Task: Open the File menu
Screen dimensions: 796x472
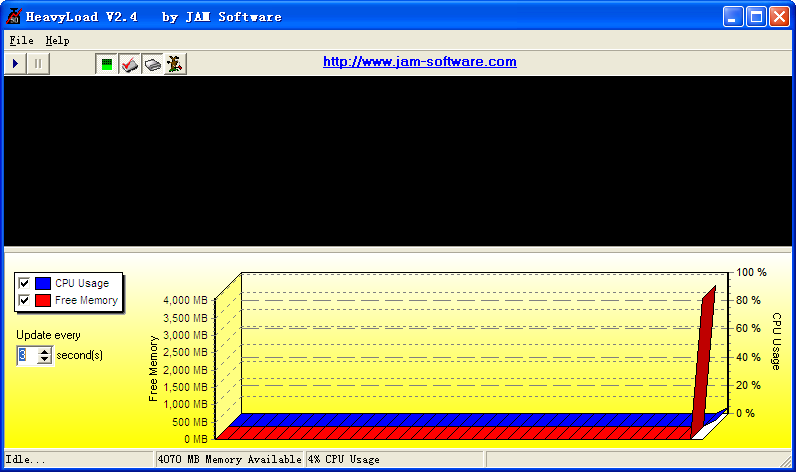Action: pyautogui.click(x=21, y=41)
